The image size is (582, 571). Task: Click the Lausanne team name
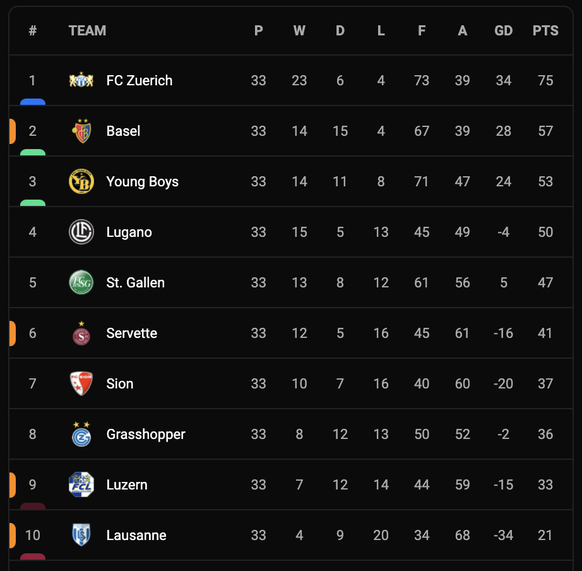pos(136,535)
